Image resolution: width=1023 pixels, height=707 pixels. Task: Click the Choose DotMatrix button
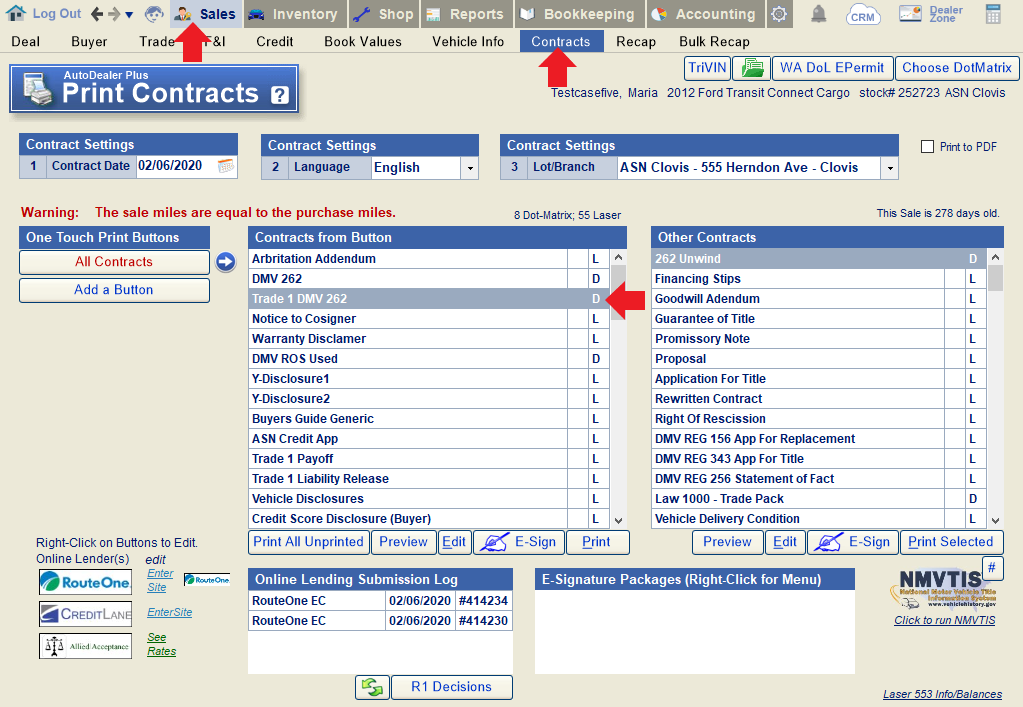point(956,68)
